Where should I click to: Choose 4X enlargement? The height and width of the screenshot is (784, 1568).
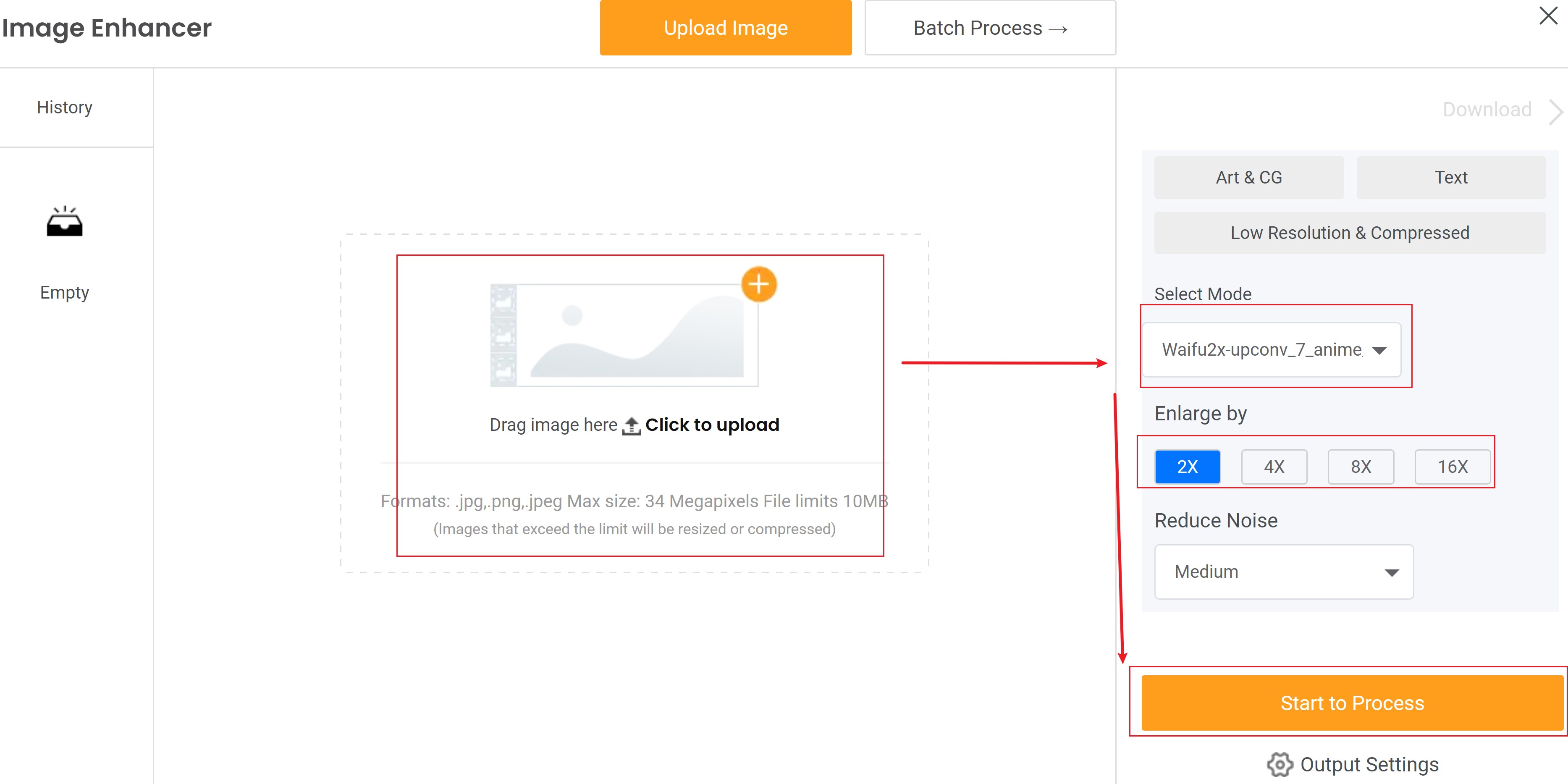point(1274,467)
